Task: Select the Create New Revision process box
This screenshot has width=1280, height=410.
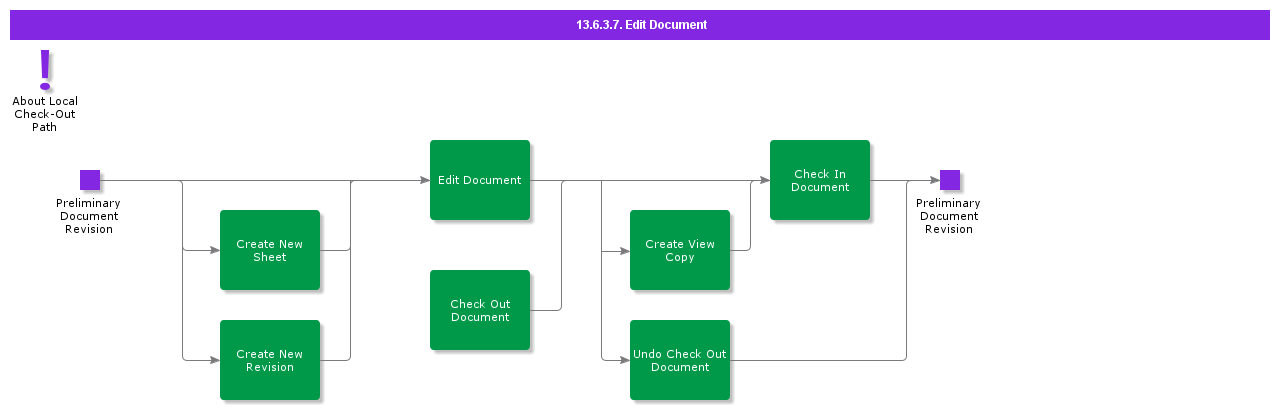Action: click(x=270, y=360)
